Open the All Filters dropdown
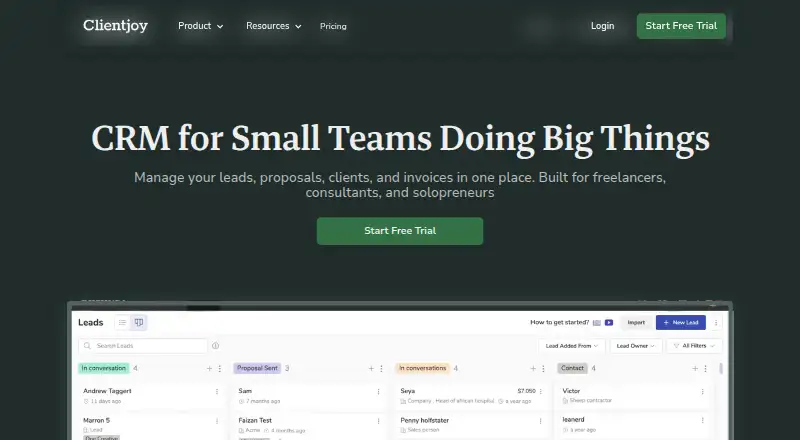 point(694,346)
